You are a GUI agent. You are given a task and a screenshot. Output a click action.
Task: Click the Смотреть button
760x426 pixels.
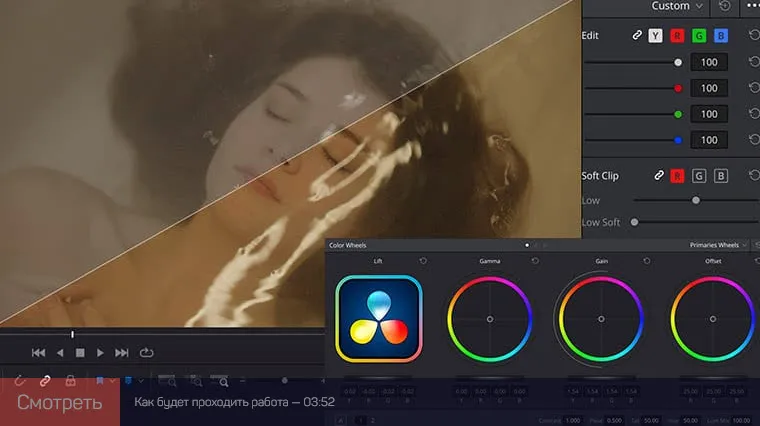(60, 402)
